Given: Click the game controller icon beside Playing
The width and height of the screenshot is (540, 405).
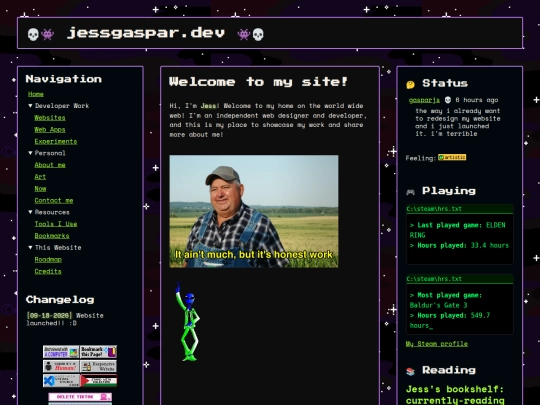Looking at the screenshot, I should (411, 191).
